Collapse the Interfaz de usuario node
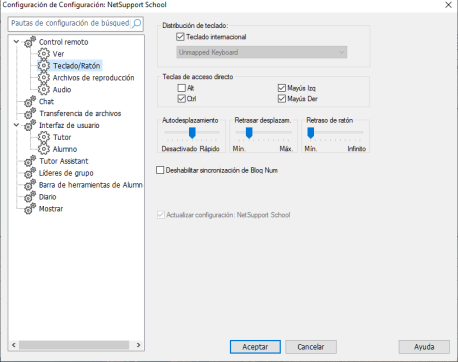Image resolution: width=458 pixels, height=362 pixels. pyautogui.click(x=16, y=125)
